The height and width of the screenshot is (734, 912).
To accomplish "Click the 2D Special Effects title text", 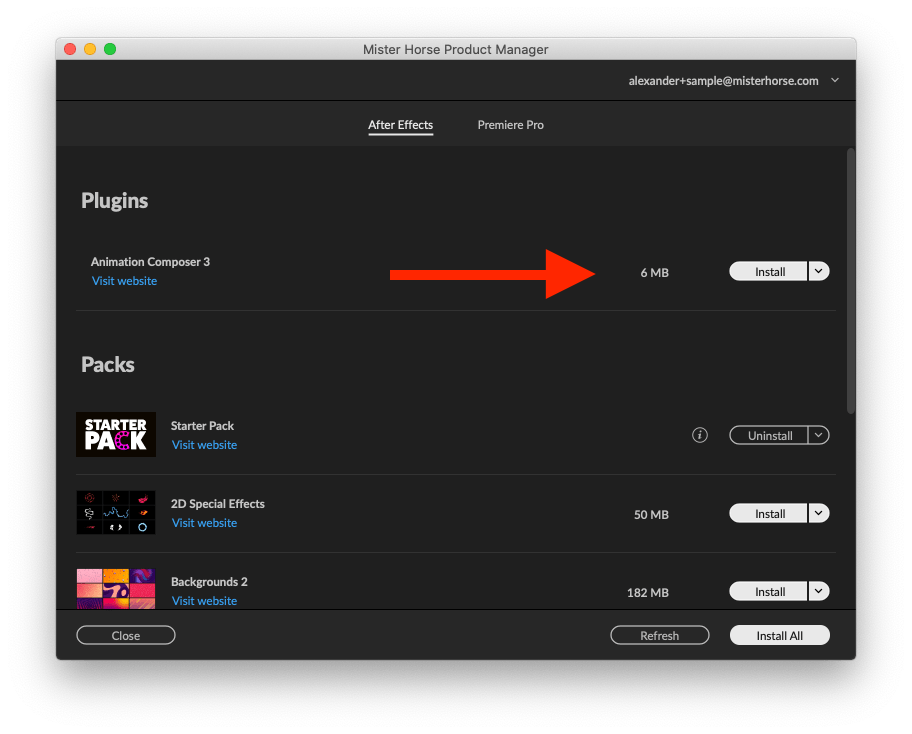I will point(218,504).
